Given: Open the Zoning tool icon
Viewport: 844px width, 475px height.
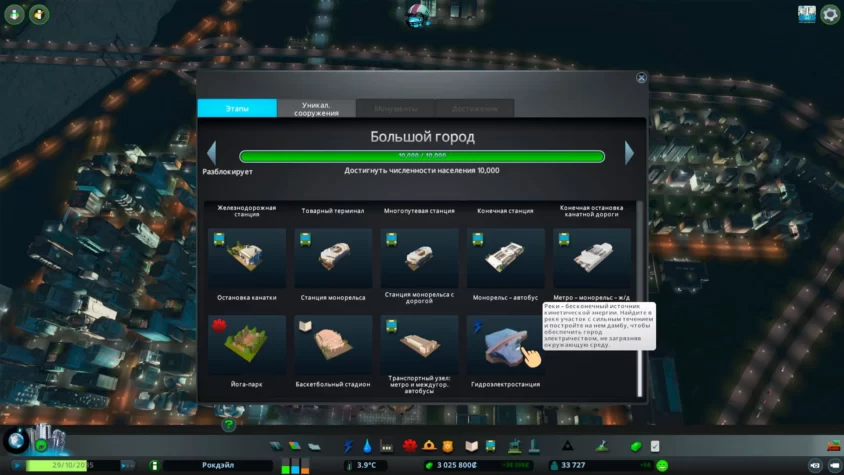Looking at the screenshot, I should tap(294, 446).
